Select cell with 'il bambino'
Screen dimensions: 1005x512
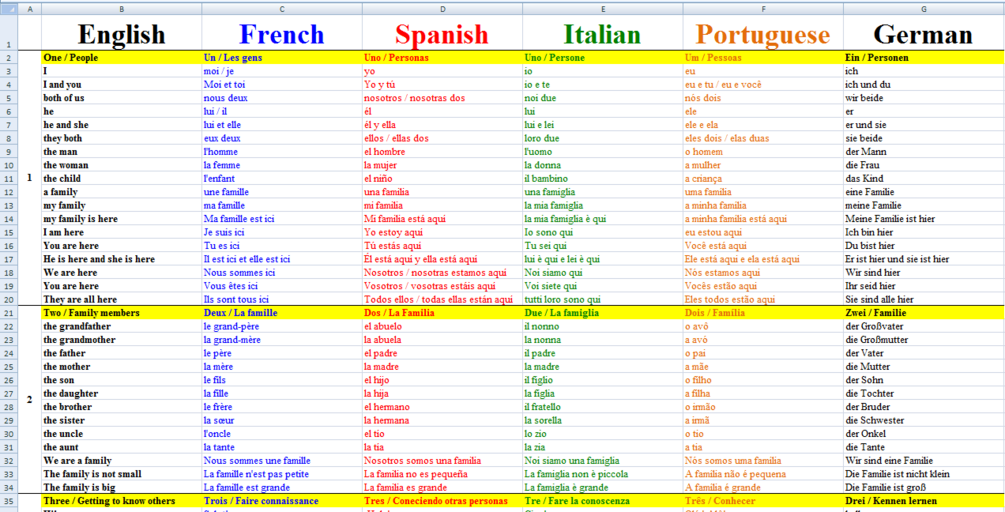pyautogui.click(x=602, y=179)
